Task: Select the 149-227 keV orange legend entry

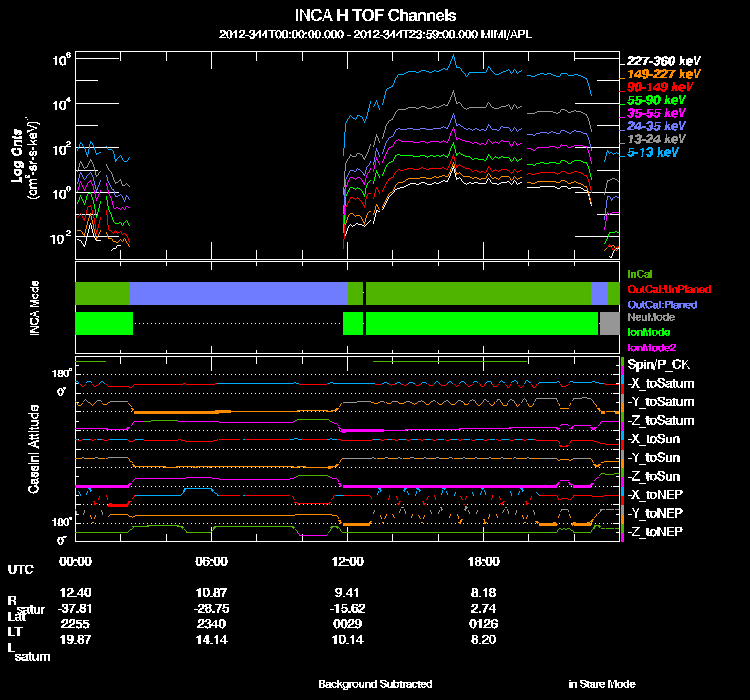Action: click(662, 74)
